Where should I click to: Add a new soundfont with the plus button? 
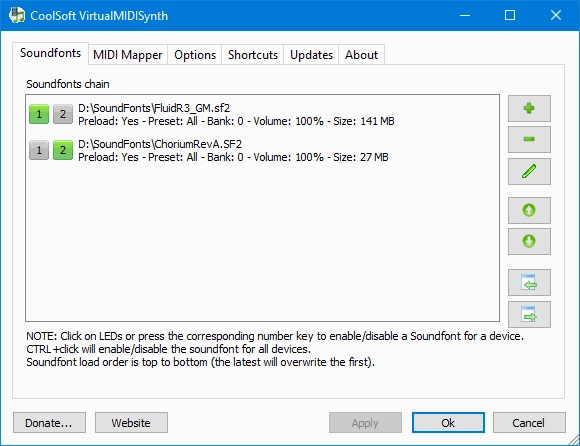point(529,108)
